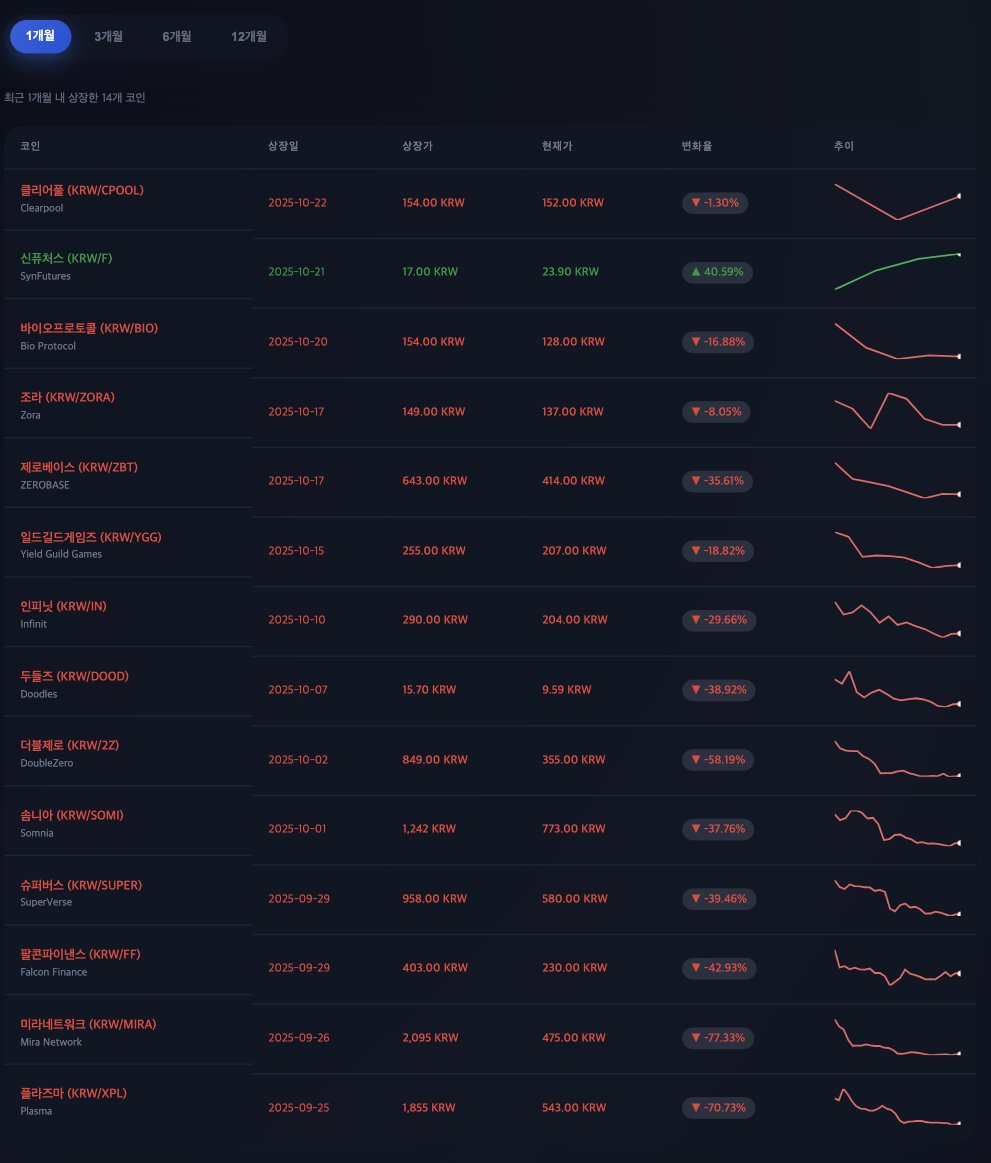This screenshot has width=991, height=1163.
Task: Click the 상장일 column header
Action: point(283,146)
